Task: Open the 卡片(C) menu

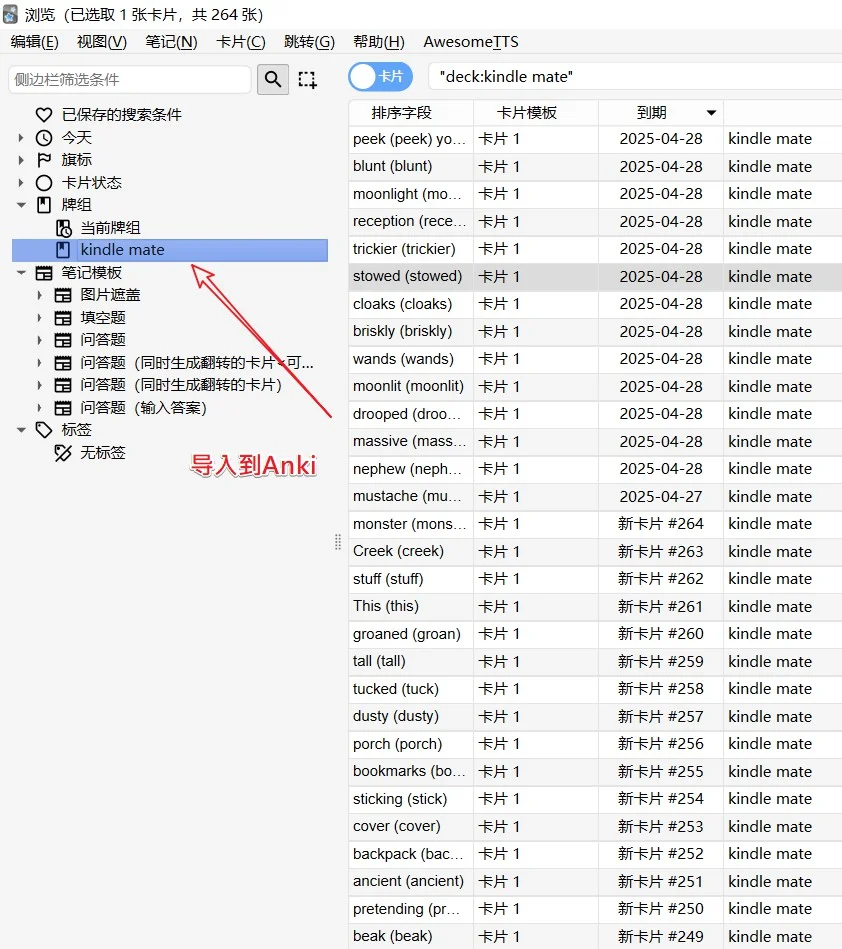Action: coord(241,42)
